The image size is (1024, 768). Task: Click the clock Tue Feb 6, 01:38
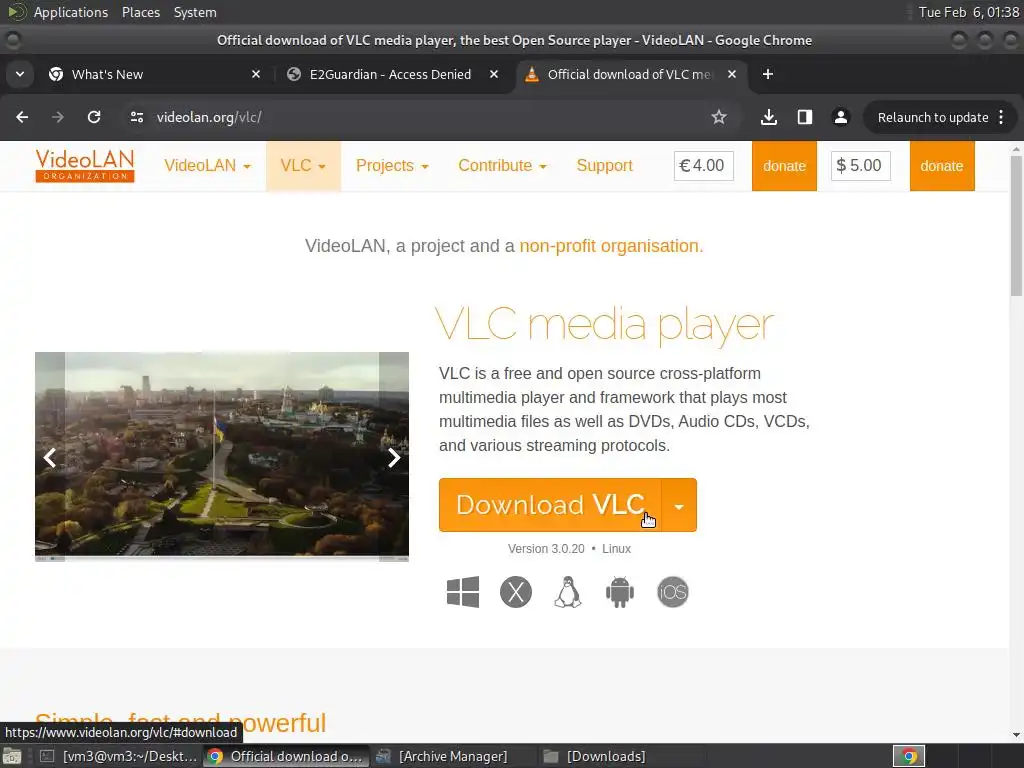(968, 12)
